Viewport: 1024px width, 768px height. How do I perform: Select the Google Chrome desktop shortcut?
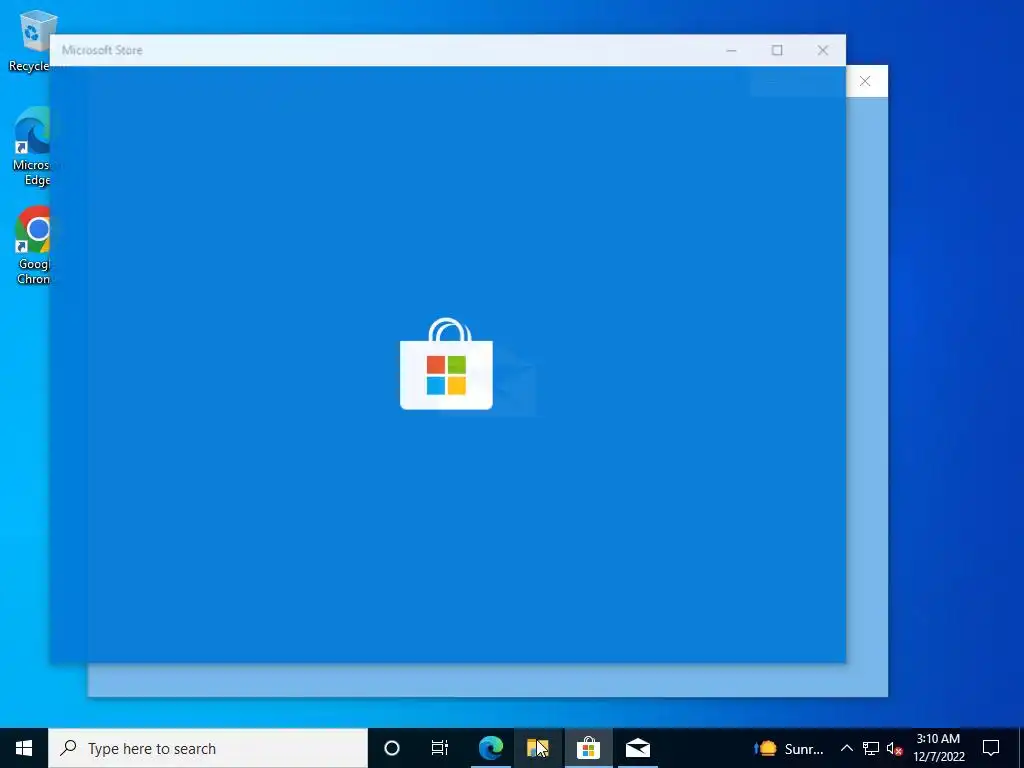click(32, 246)
